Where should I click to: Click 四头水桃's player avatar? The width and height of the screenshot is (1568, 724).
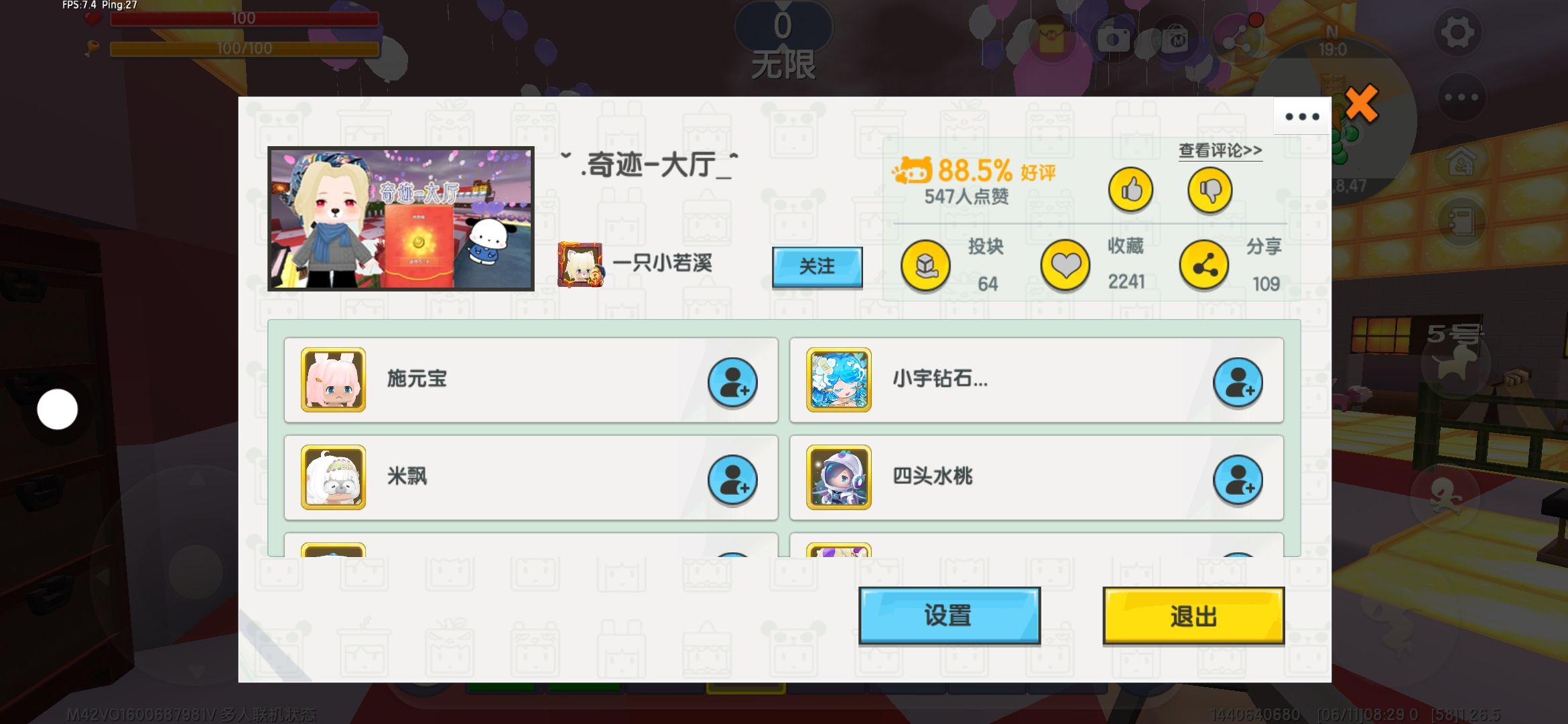coord(838,477)
